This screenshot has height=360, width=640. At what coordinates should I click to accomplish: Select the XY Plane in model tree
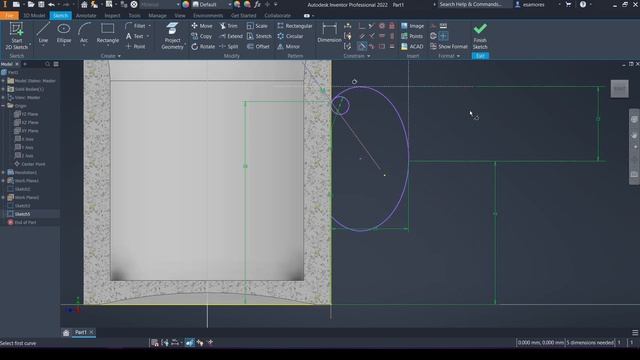coord(30,131)
